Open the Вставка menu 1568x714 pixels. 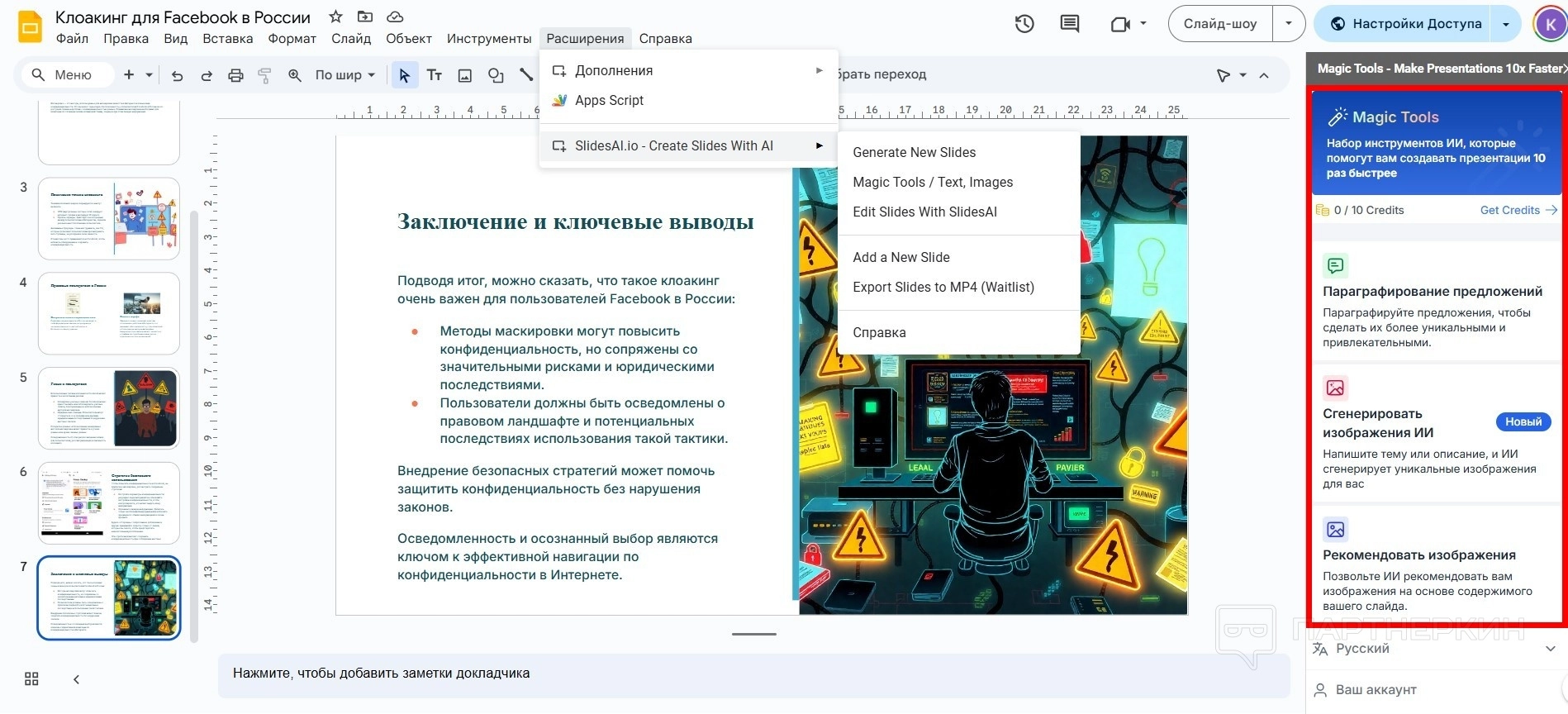pyautogui.click(x=227, y=39)
